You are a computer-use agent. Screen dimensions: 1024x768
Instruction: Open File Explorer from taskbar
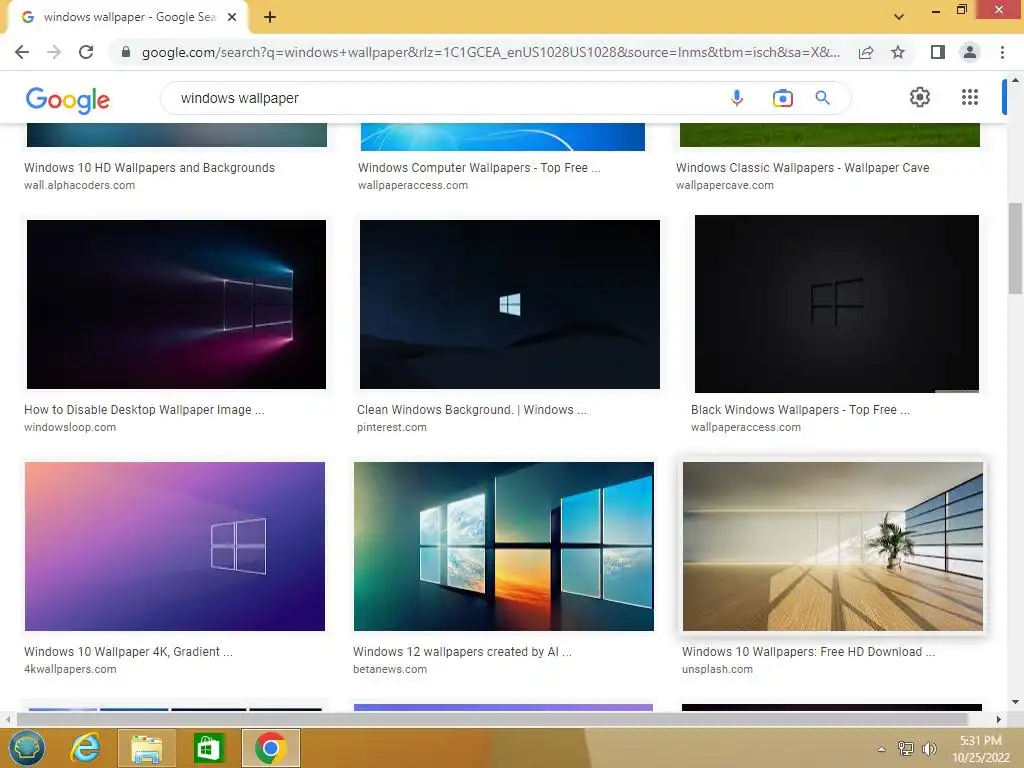[x=146, y=748]
